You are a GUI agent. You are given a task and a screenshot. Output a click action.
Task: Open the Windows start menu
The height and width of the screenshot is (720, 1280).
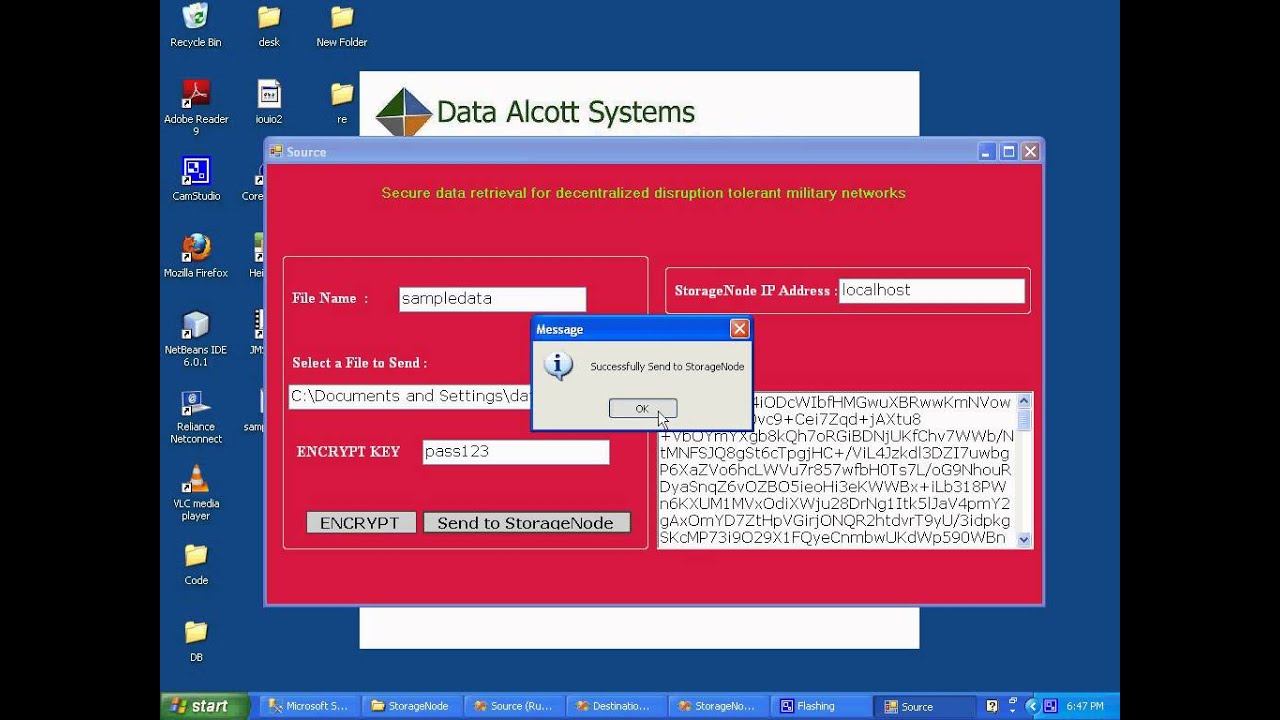point(205,706)
